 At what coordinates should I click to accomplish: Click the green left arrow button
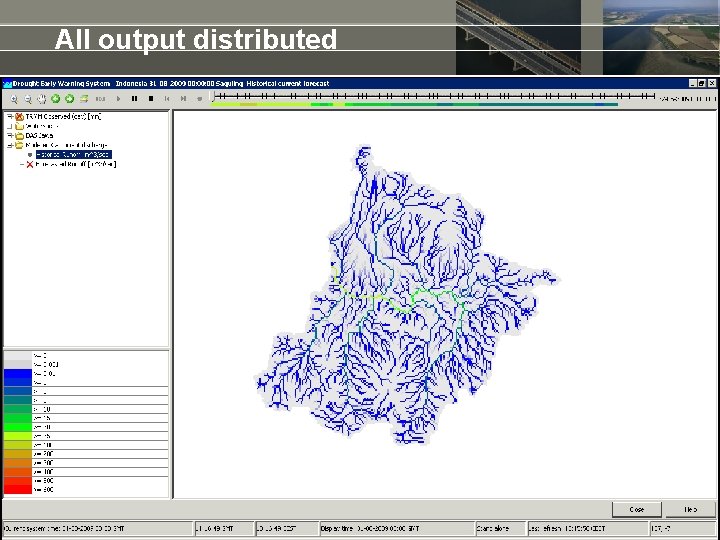pos(56,98)
